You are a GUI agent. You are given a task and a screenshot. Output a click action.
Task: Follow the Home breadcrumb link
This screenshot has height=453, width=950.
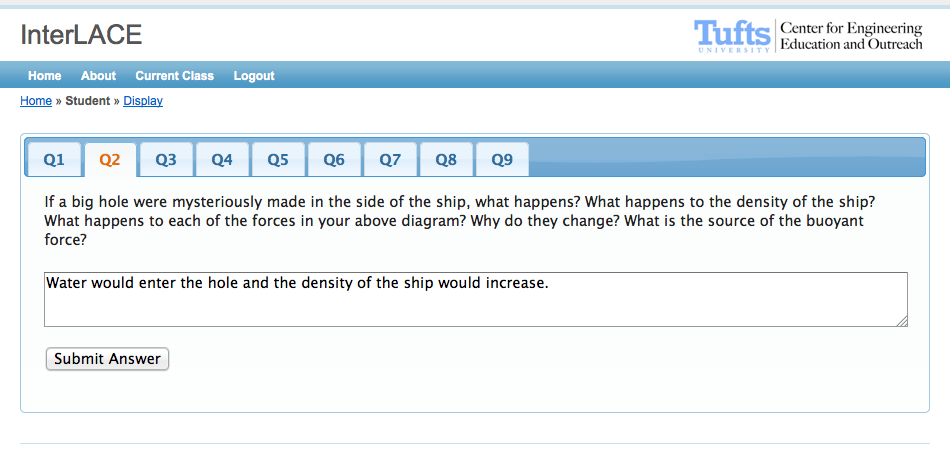click(36, 101)
